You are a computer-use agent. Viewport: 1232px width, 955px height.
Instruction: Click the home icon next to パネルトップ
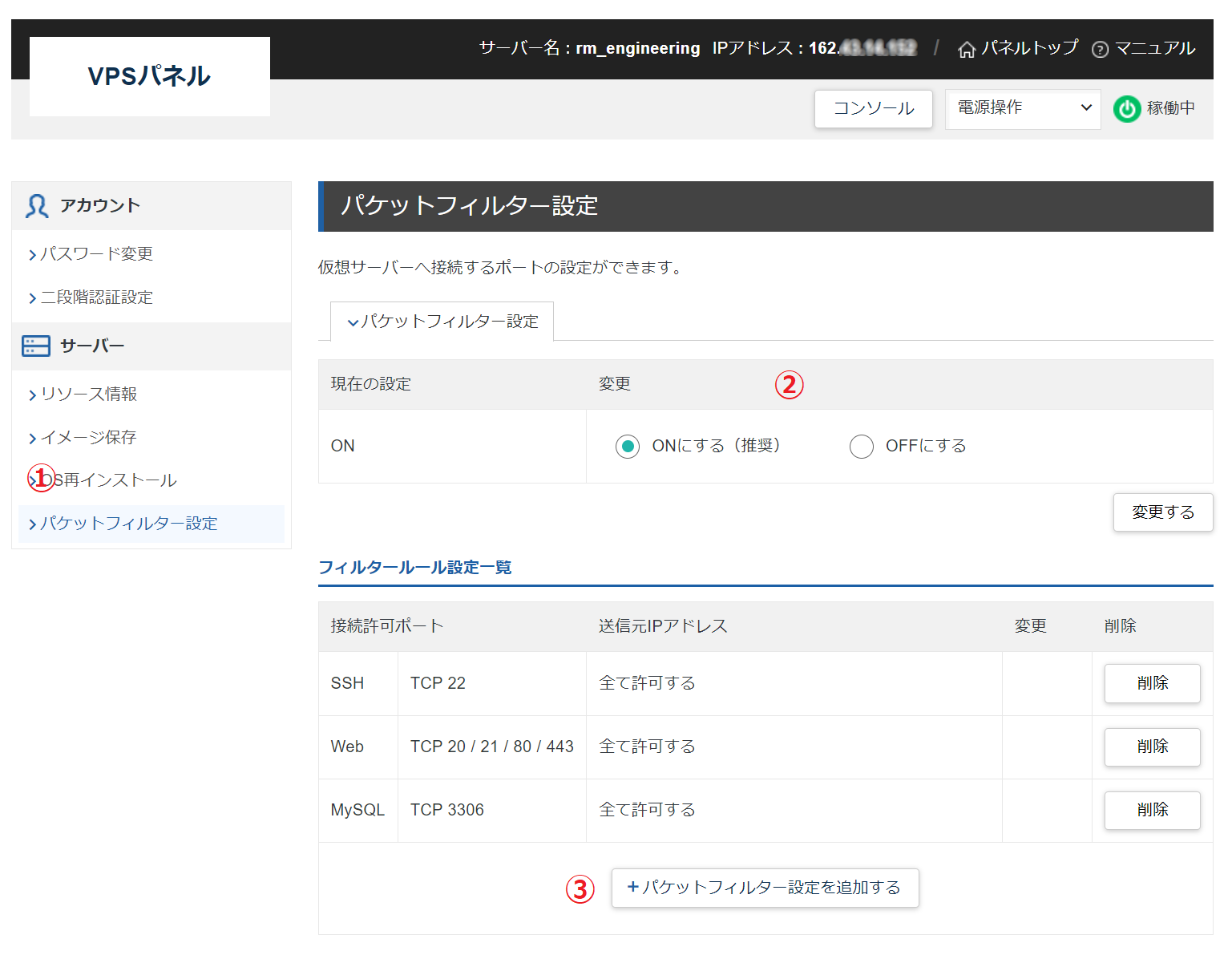tap(965, 48)
